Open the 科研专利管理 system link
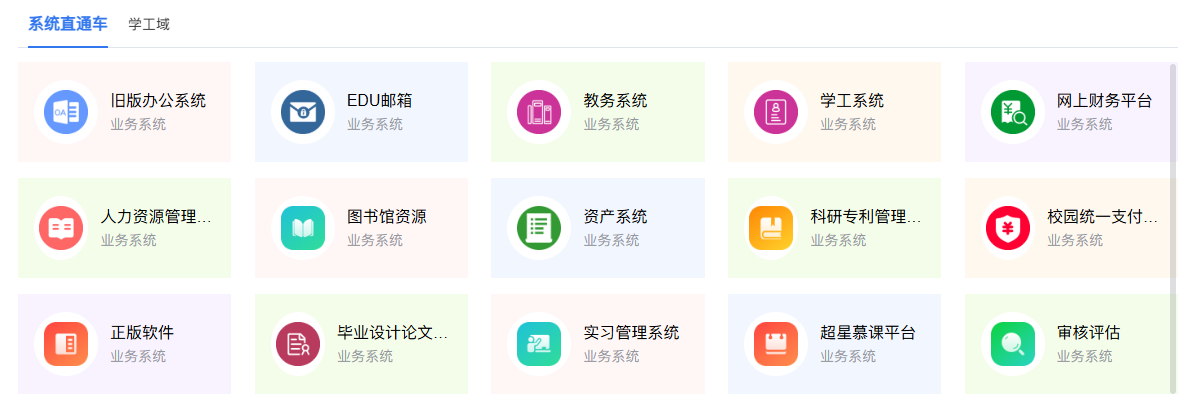The height and width of the screenshot is (406, 1188). pyautogui.click(x=865, y=217)
